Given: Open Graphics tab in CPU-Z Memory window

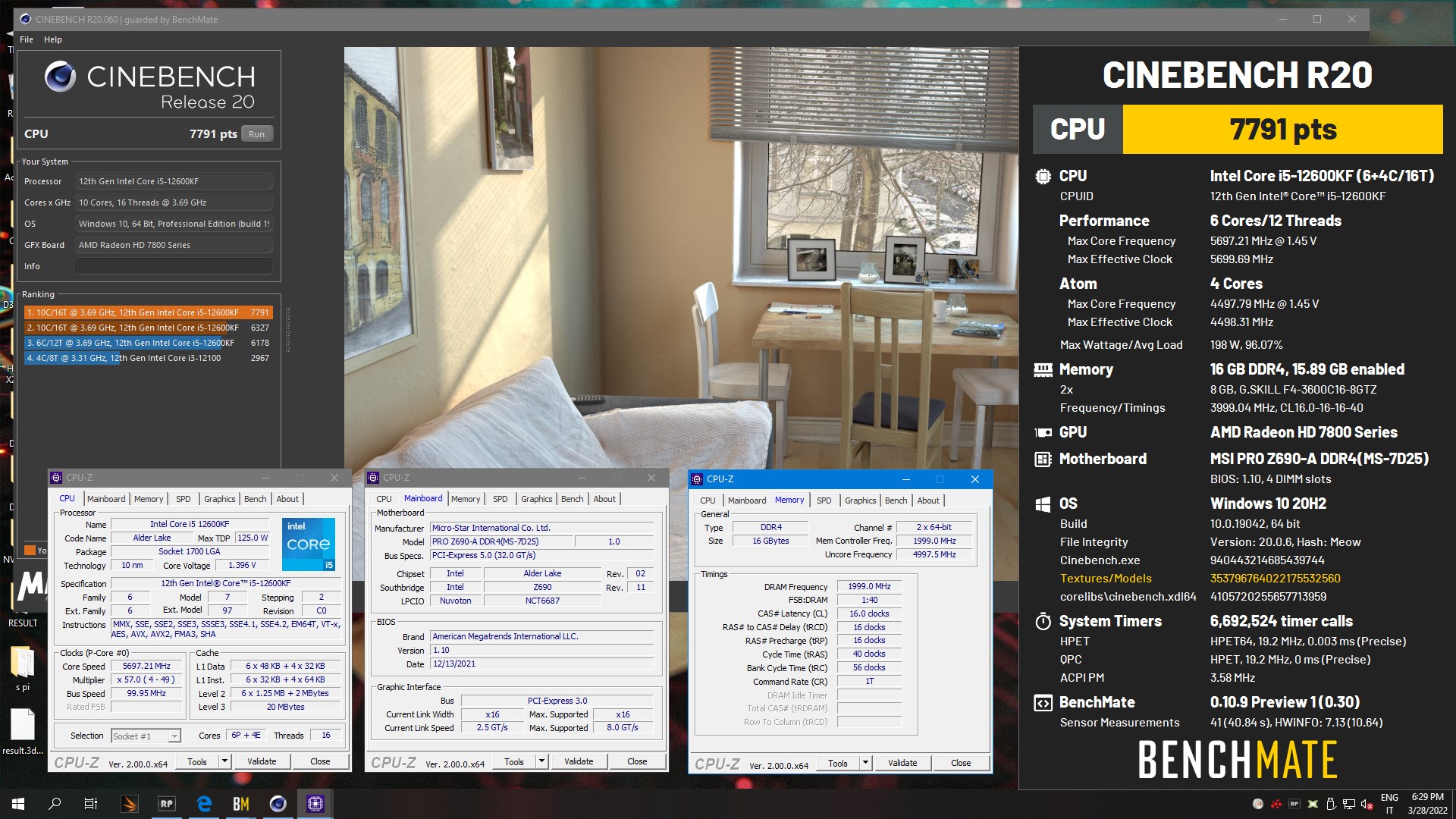Looking at the screenshot, I should click(861, 500).
